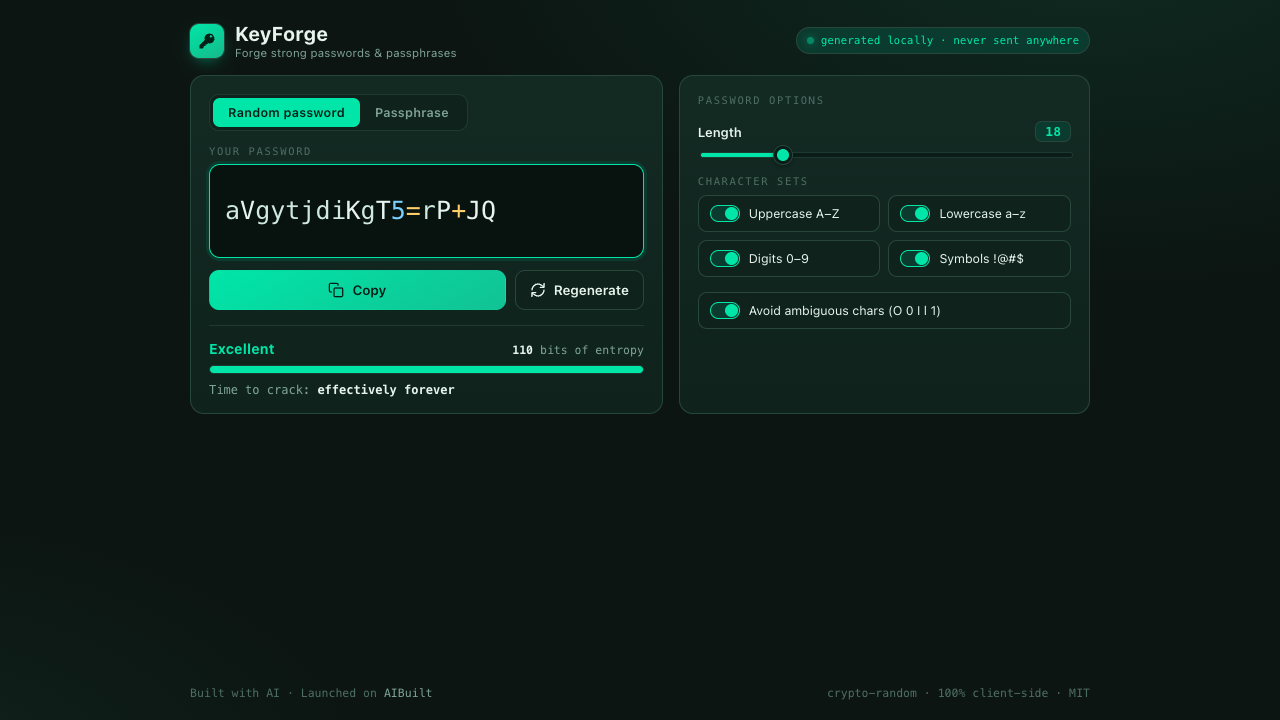Click the crypto-random footer text
The width and height of the screenshot is (1280, 720).
pyautogui.click(x=958, y=693)
